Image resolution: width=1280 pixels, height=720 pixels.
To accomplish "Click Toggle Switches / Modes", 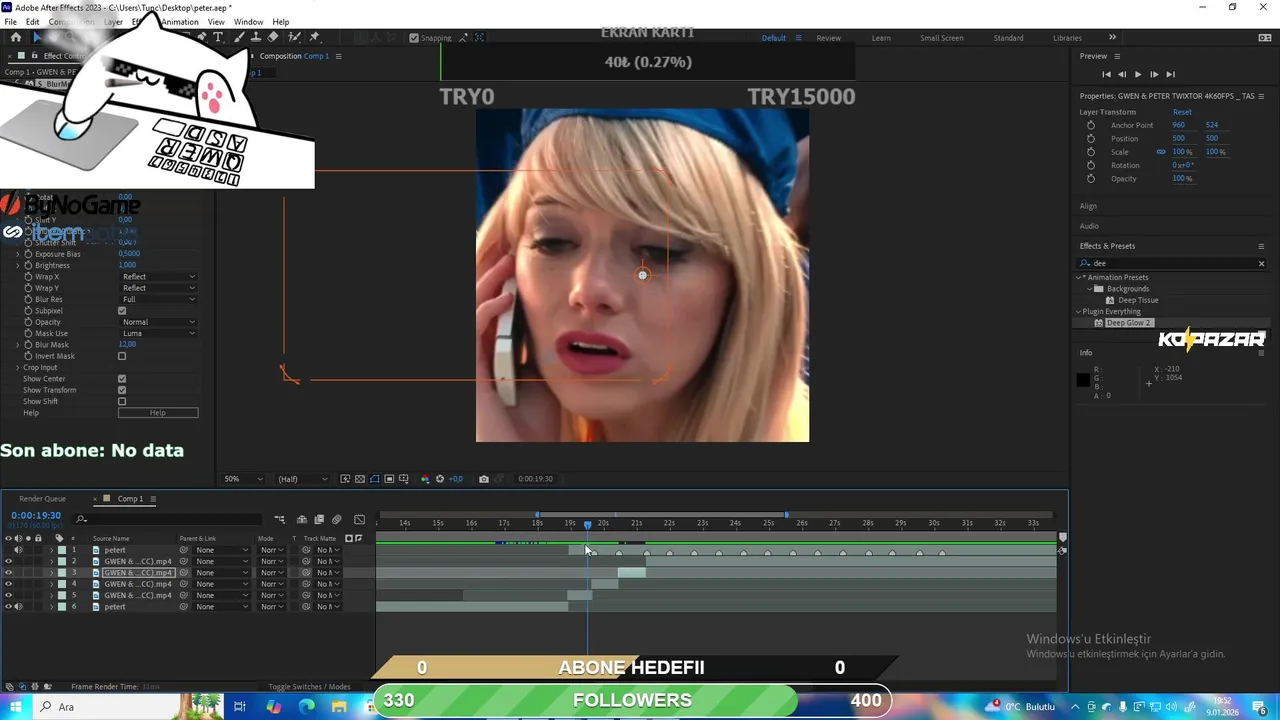I will (x=309, y=687).
